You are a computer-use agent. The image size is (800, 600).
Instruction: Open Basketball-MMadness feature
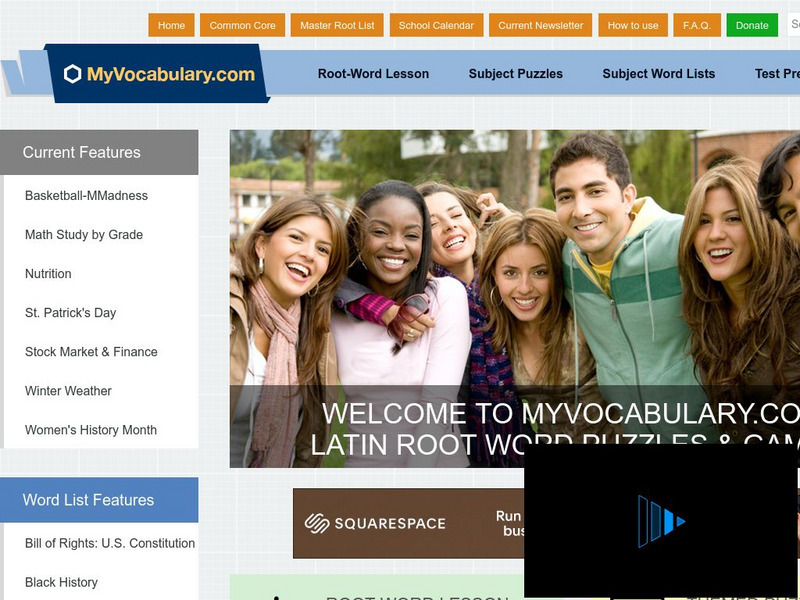(x=86, y=195)
